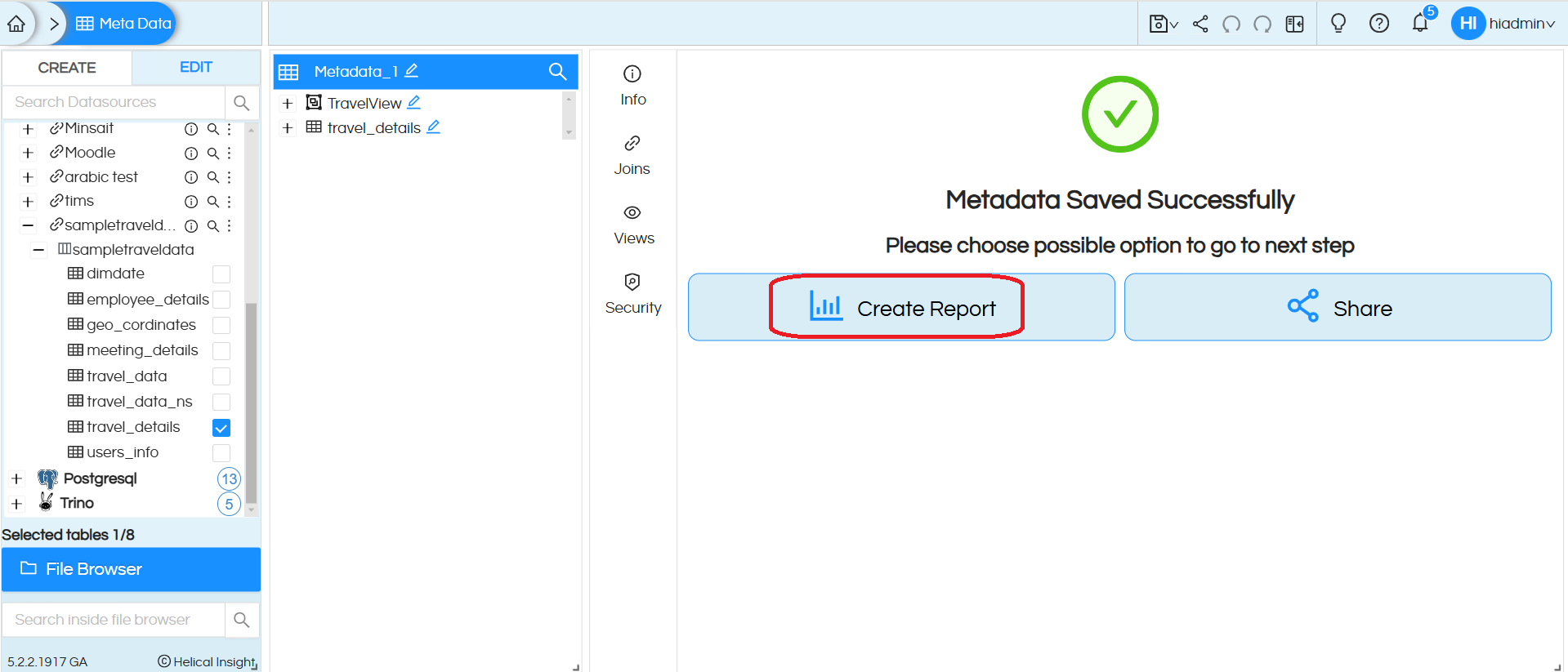Open the help question mark icon

tap(1379, 24)
